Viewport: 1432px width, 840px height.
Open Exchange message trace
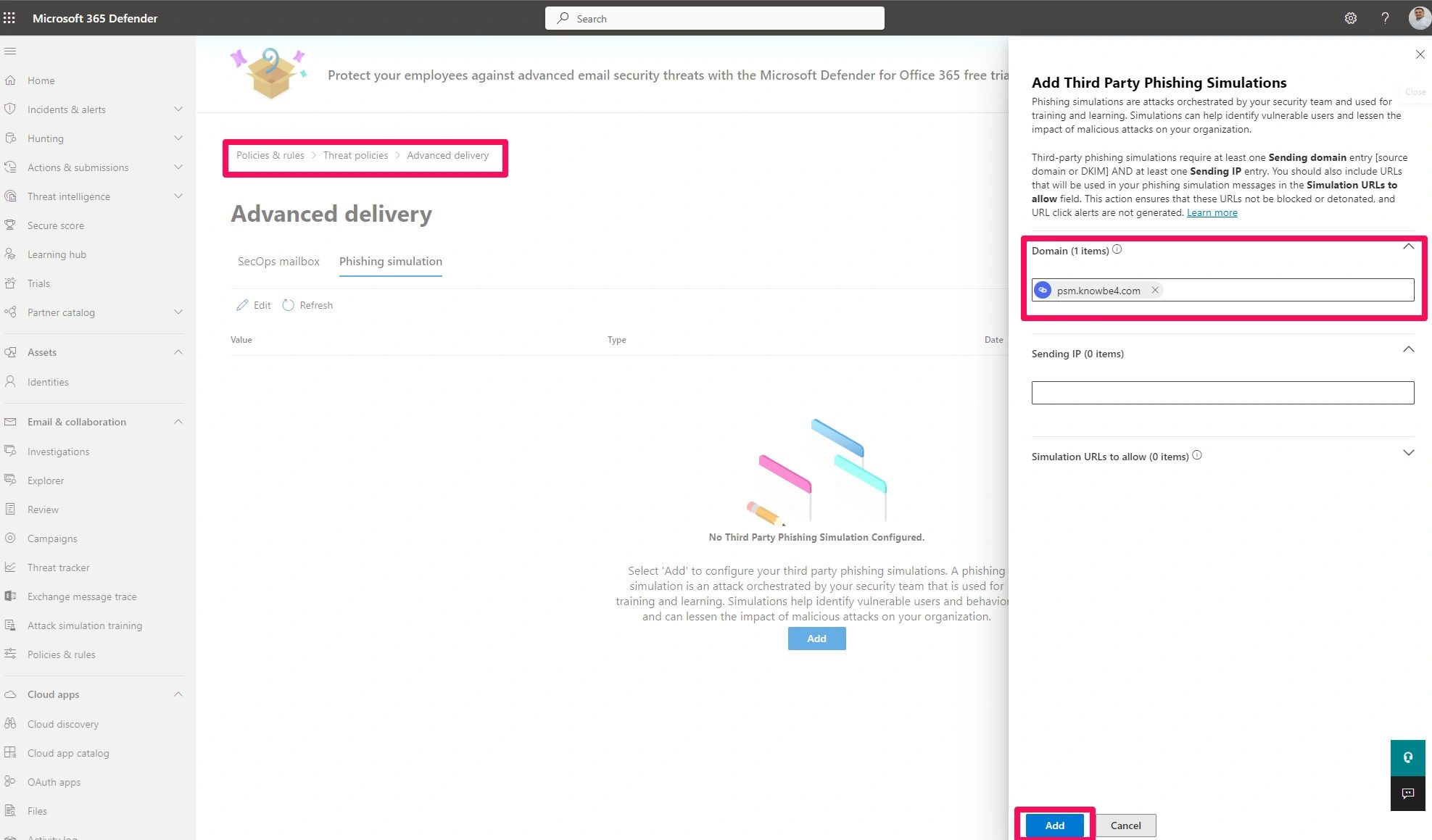click(81, 596)
